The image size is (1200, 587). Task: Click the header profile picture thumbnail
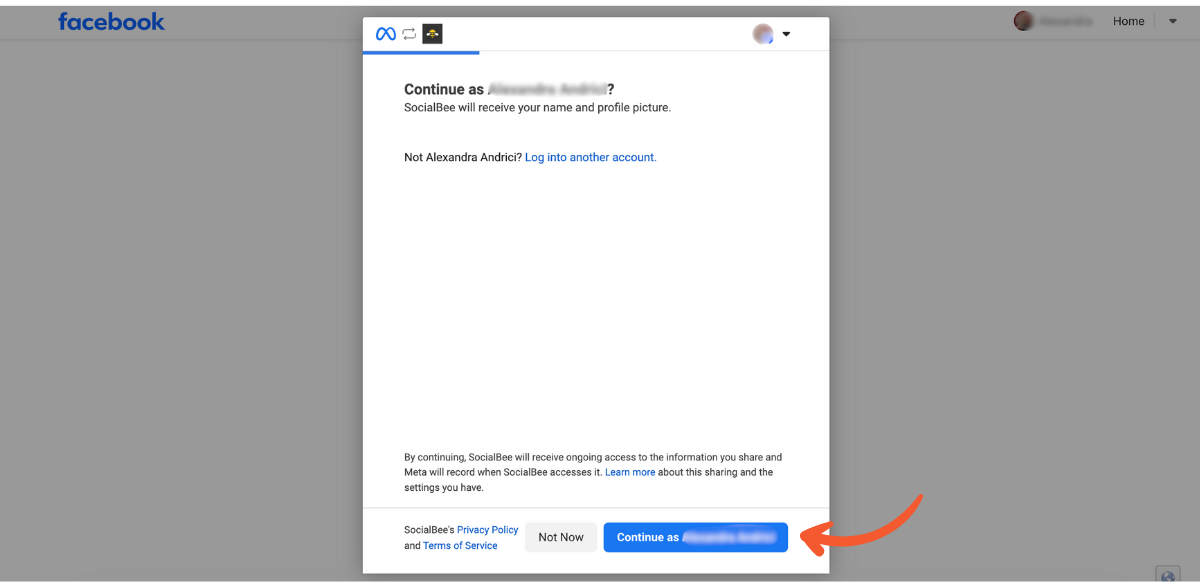[x=1023, y=21]
